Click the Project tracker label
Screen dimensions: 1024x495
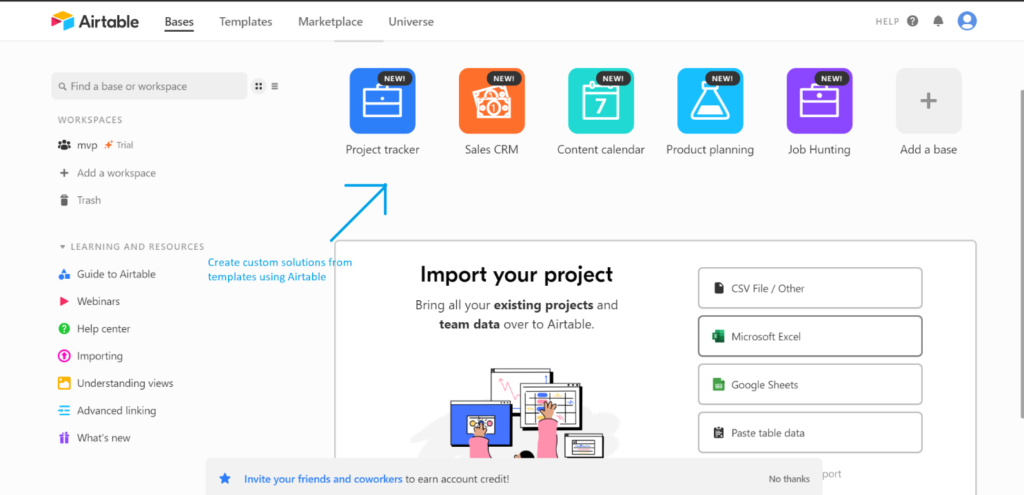pos(383,150)
